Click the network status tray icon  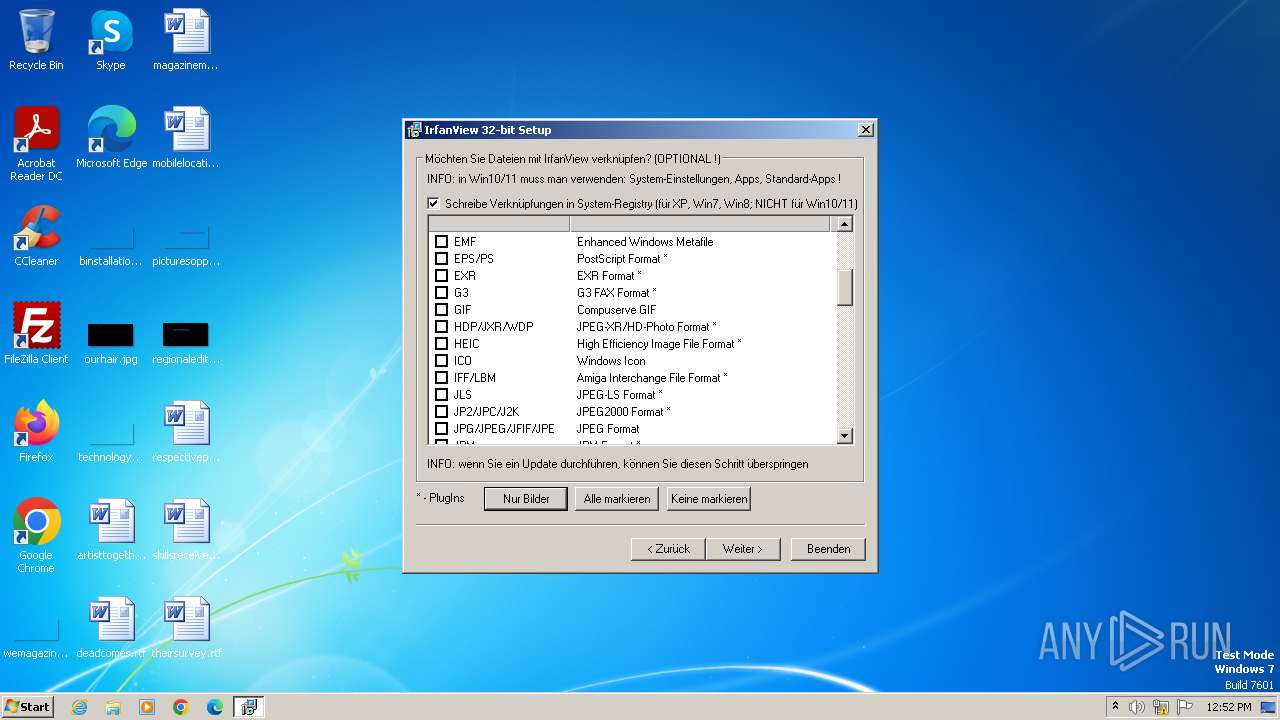tap(1161, 707)
